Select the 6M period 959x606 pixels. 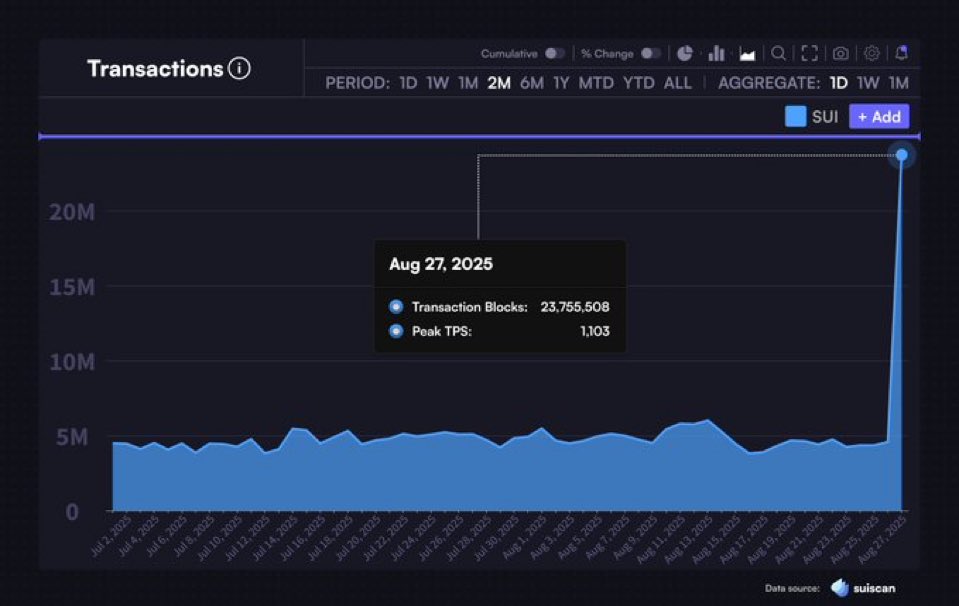click(531, 83)
